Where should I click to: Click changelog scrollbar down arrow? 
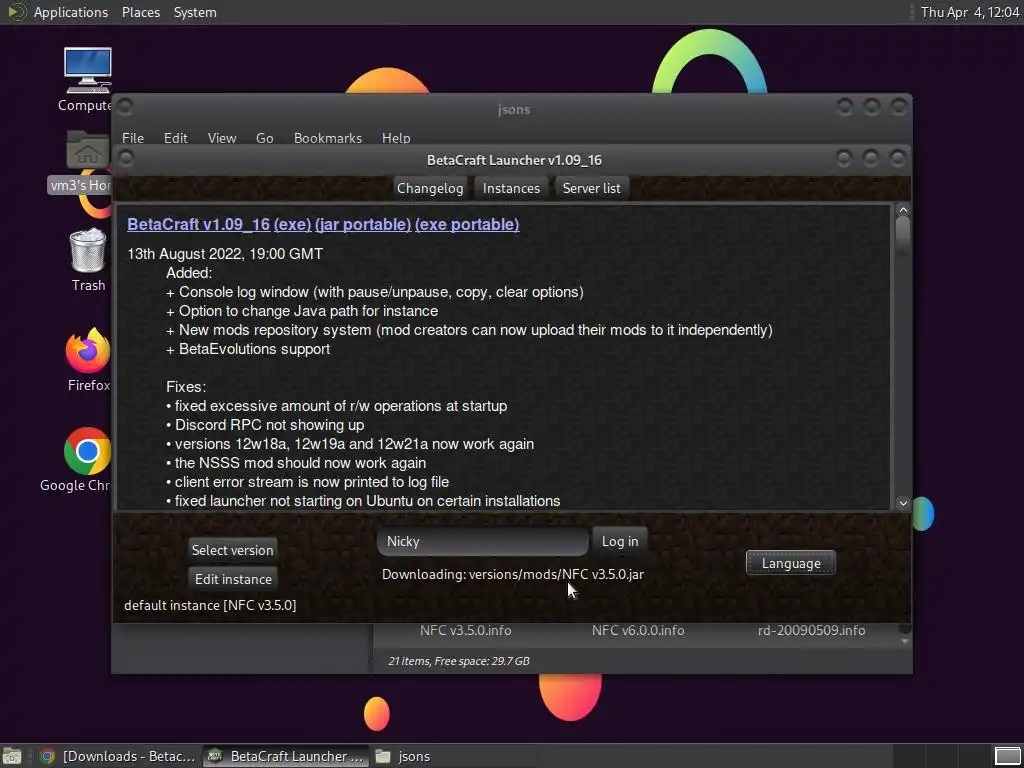(x=903, y=503)
